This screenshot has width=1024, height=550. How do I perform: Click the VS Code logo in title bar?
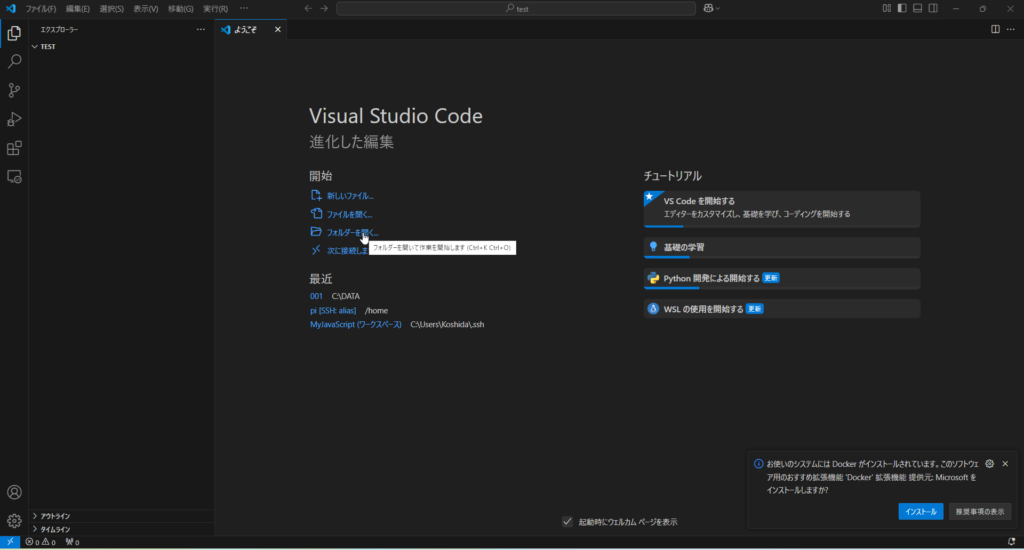[10, 8]
